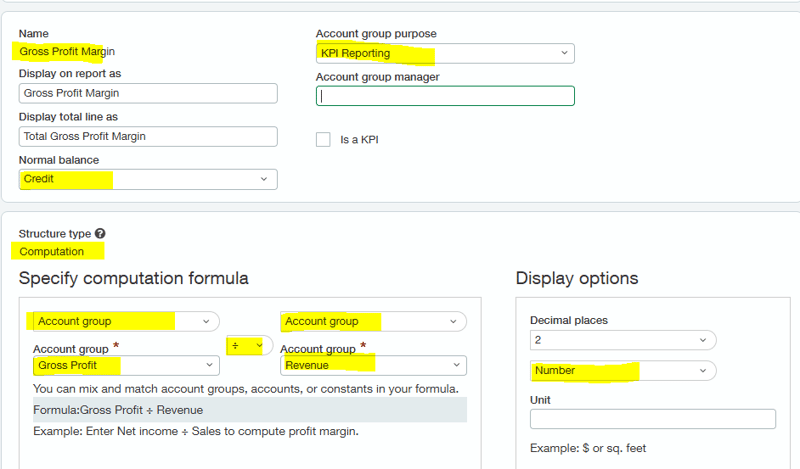Click the Display on report as field
Screen dimensions: 800x469
pyautogui.click(x=147, y=93)
